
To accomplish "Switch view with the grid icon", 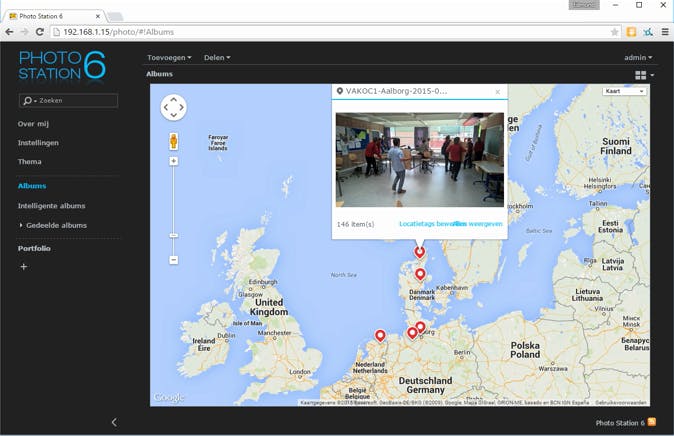I will coord(640,75).
